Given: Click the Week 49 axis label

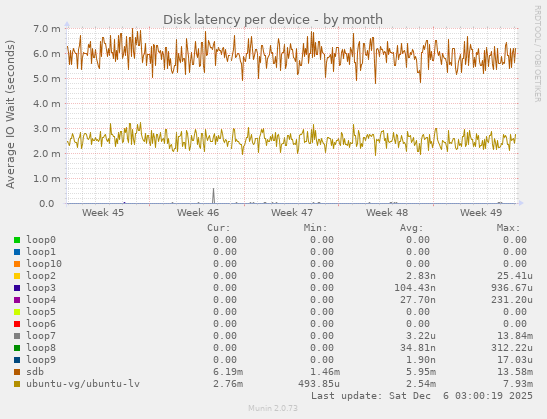Looking at the screenshot, I should pos(481,212).
